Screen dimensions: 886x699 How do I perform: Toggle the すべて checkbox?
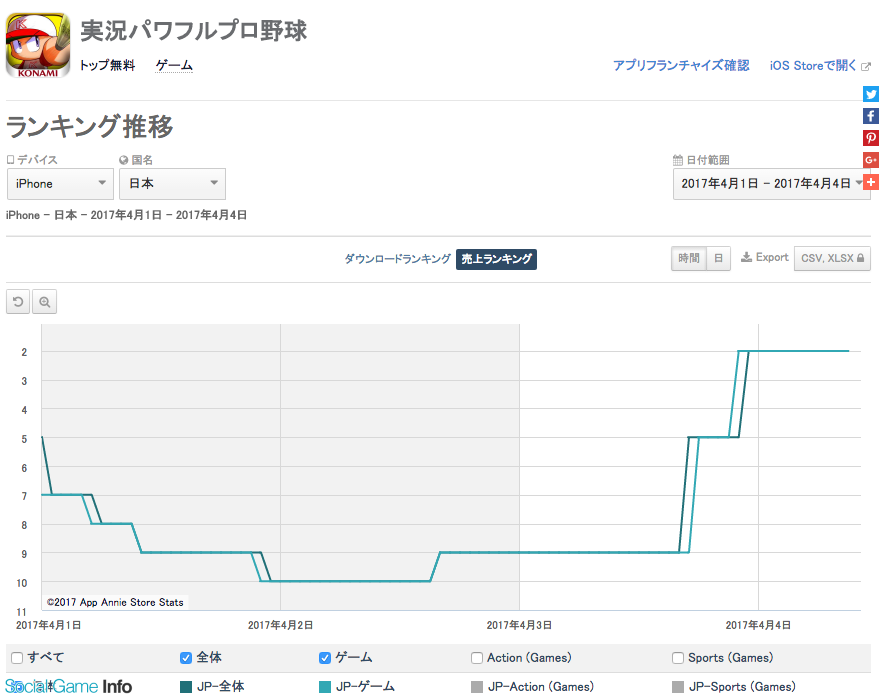click(17, 658)
